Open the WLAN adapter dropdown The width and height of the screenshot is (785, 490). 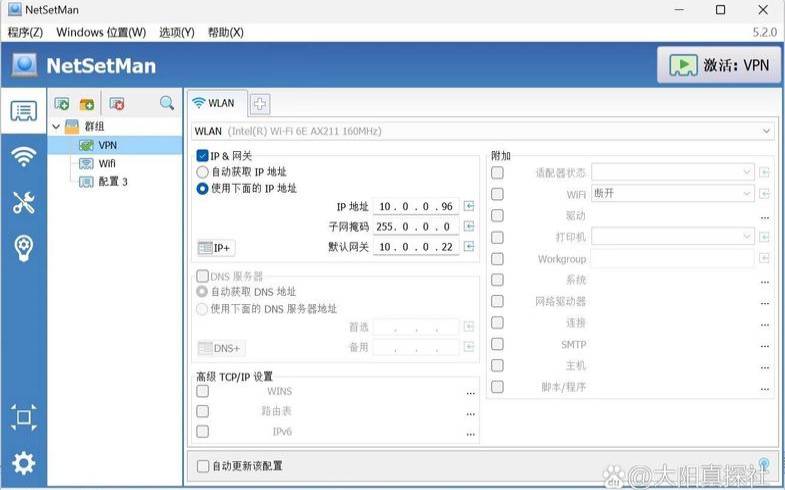483,131
